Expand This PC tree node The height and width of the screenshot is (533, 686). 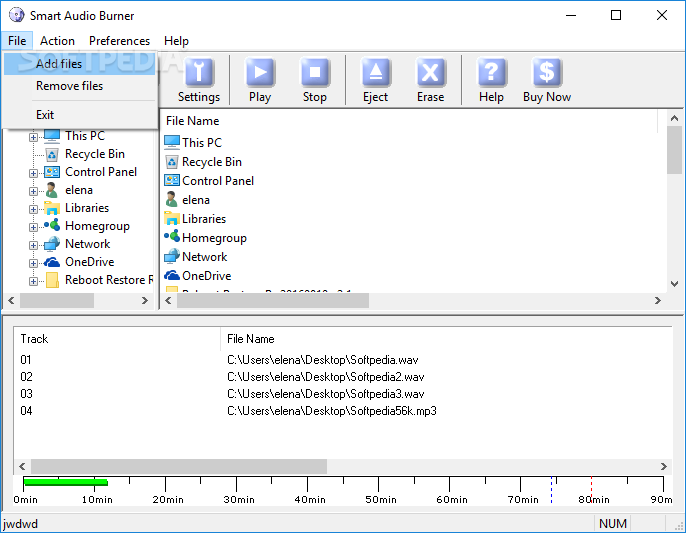[33, 137]
